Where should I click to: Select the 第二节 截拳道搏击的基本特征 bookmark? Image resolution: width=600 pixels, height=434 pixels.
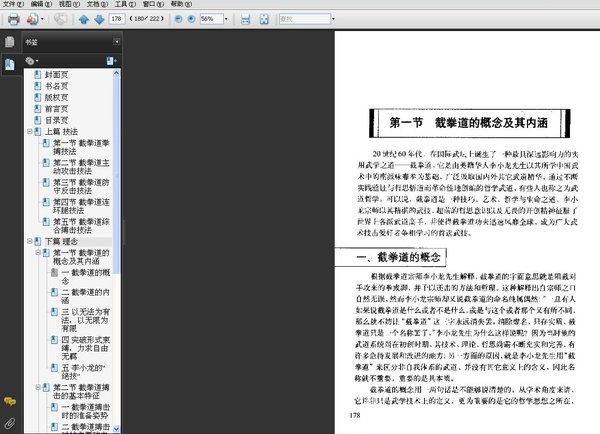coord(81,391)
